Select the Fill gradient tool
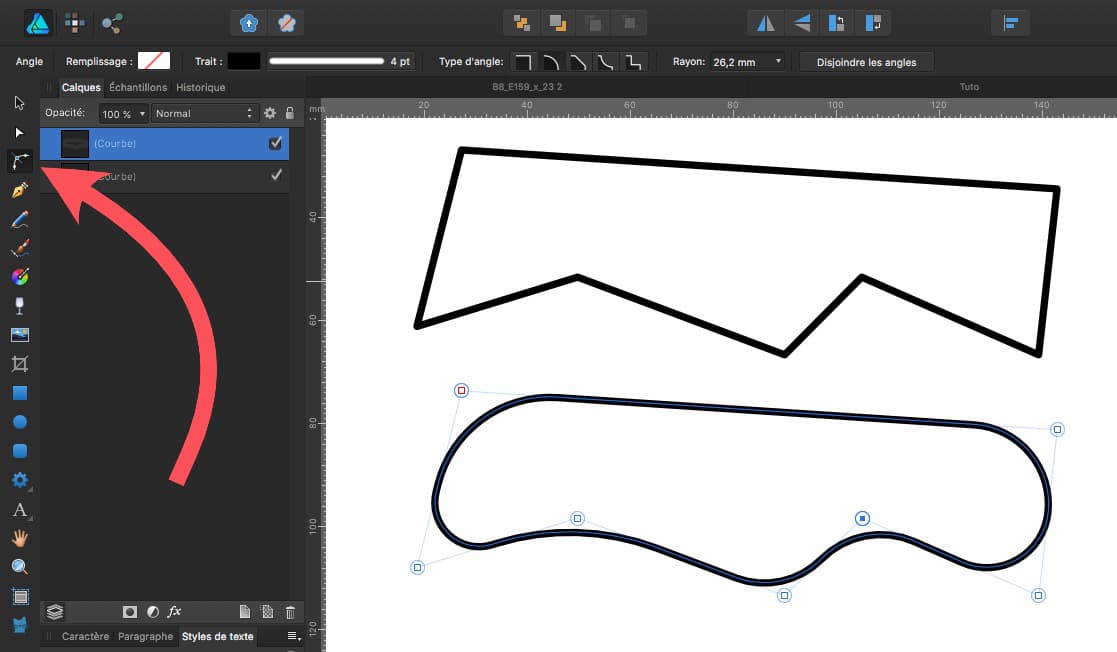 tap(20, 276)
